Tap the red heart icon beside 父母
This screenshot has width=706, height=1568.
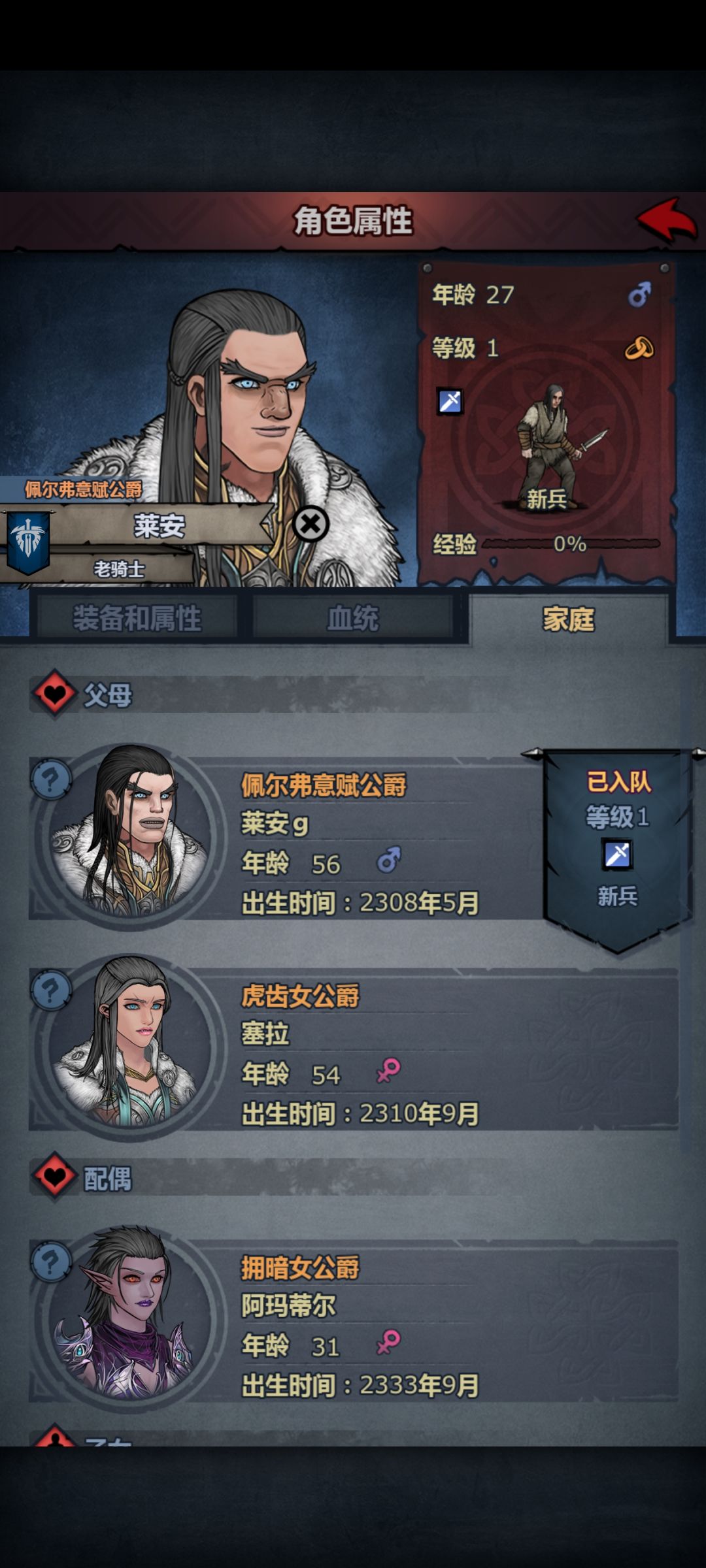54,694
